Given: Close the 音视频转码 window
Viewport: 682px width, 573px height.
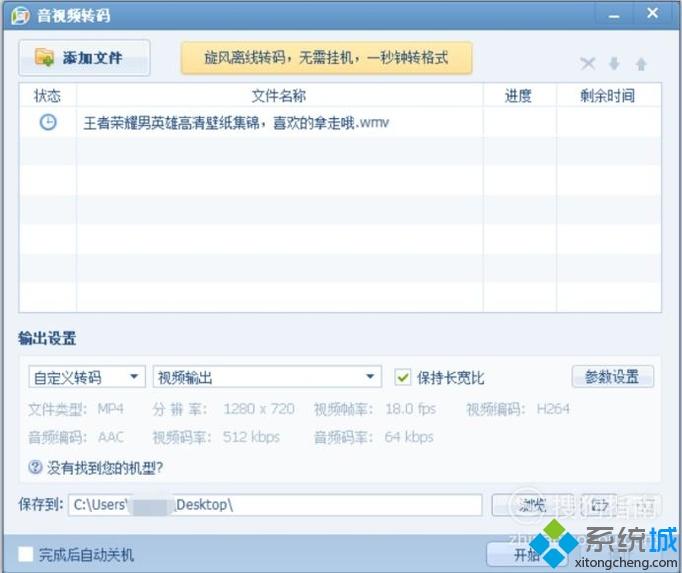Looking at the screenshot, I should [652, 14].
